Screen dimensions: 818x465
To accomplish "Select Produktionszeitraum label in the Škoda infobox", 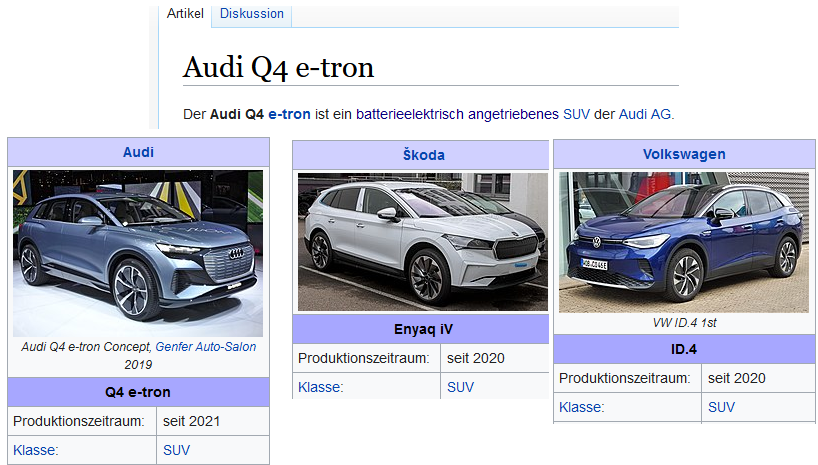I will point(364,358).
